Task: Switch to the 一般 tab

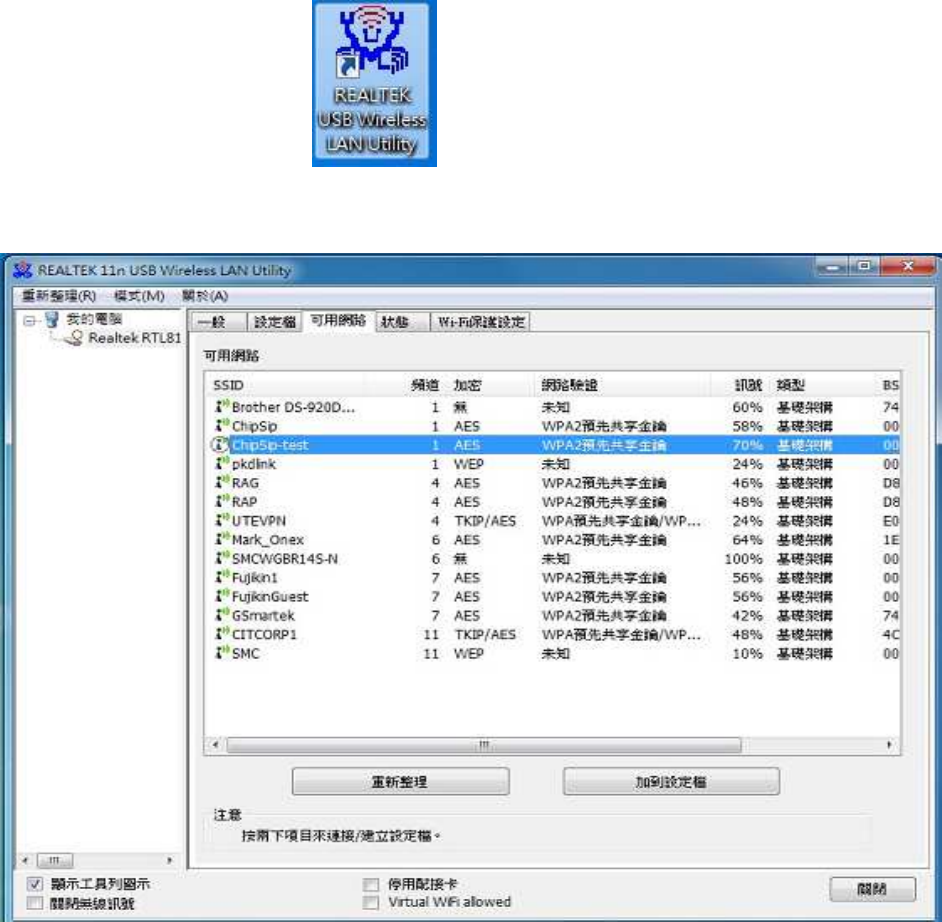Action: (x=219, y=322)
